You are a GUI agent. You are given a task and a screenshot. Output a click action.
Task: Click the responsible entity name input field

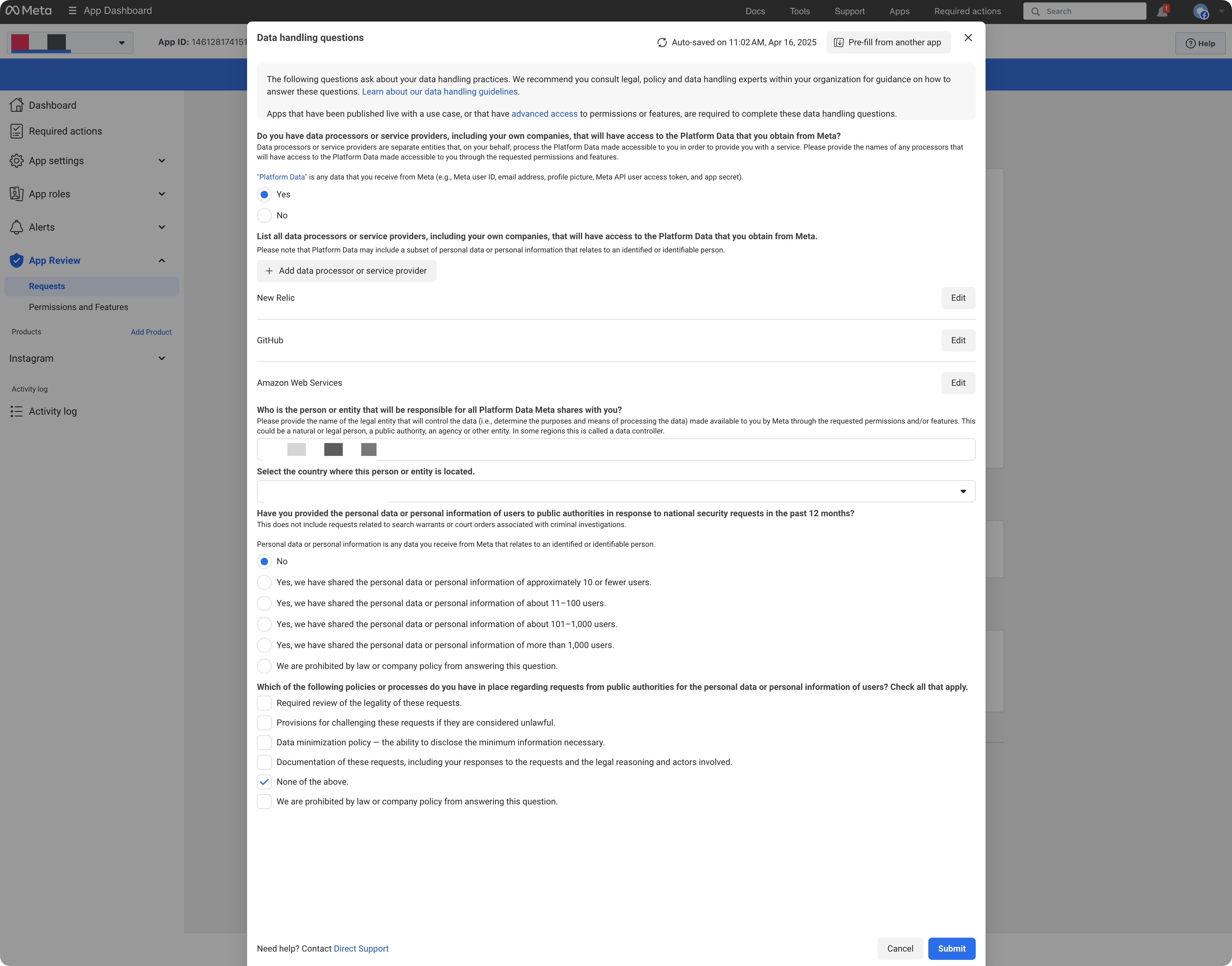pos(616,450)
